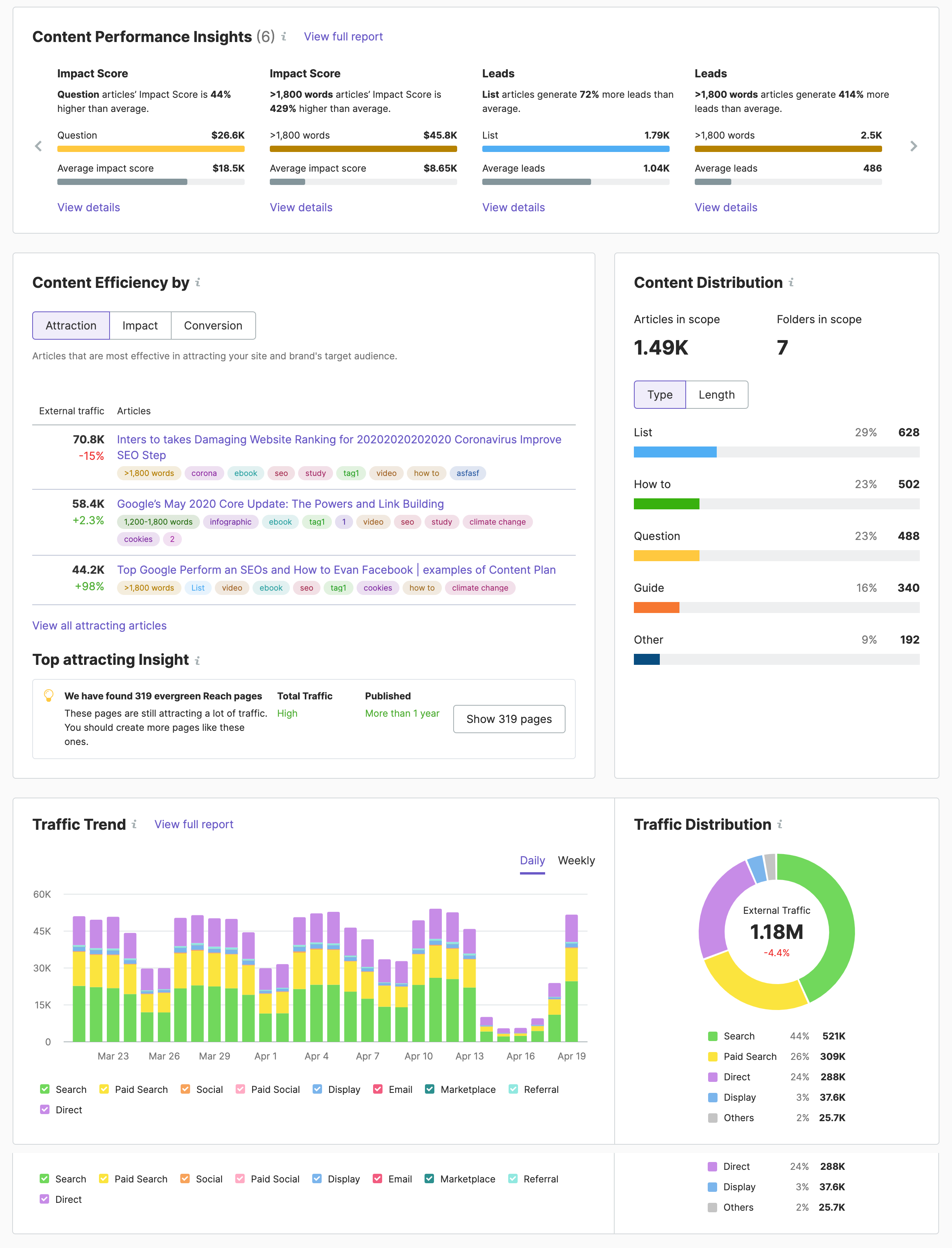The height and width of the screenshot is (1248, 952).
Task: Click info icon next to Content Distribution
Action: tap(791, 282)
